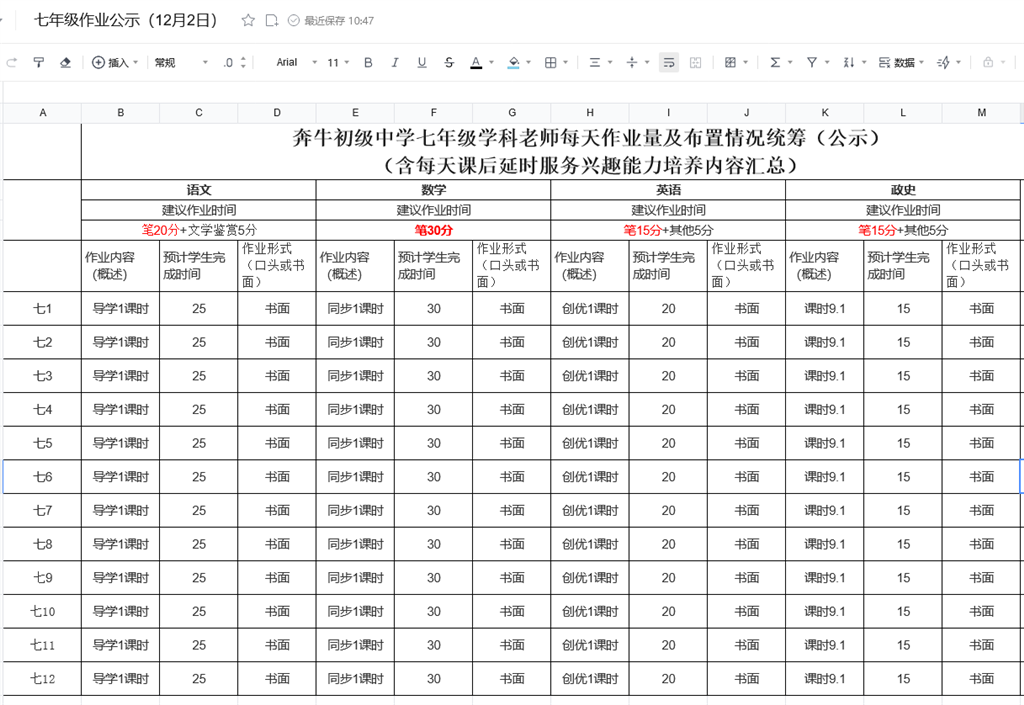Select the 七1 class row cell
The width and height of the screenshot is (1024, 705).
click(x=42, y=308)
